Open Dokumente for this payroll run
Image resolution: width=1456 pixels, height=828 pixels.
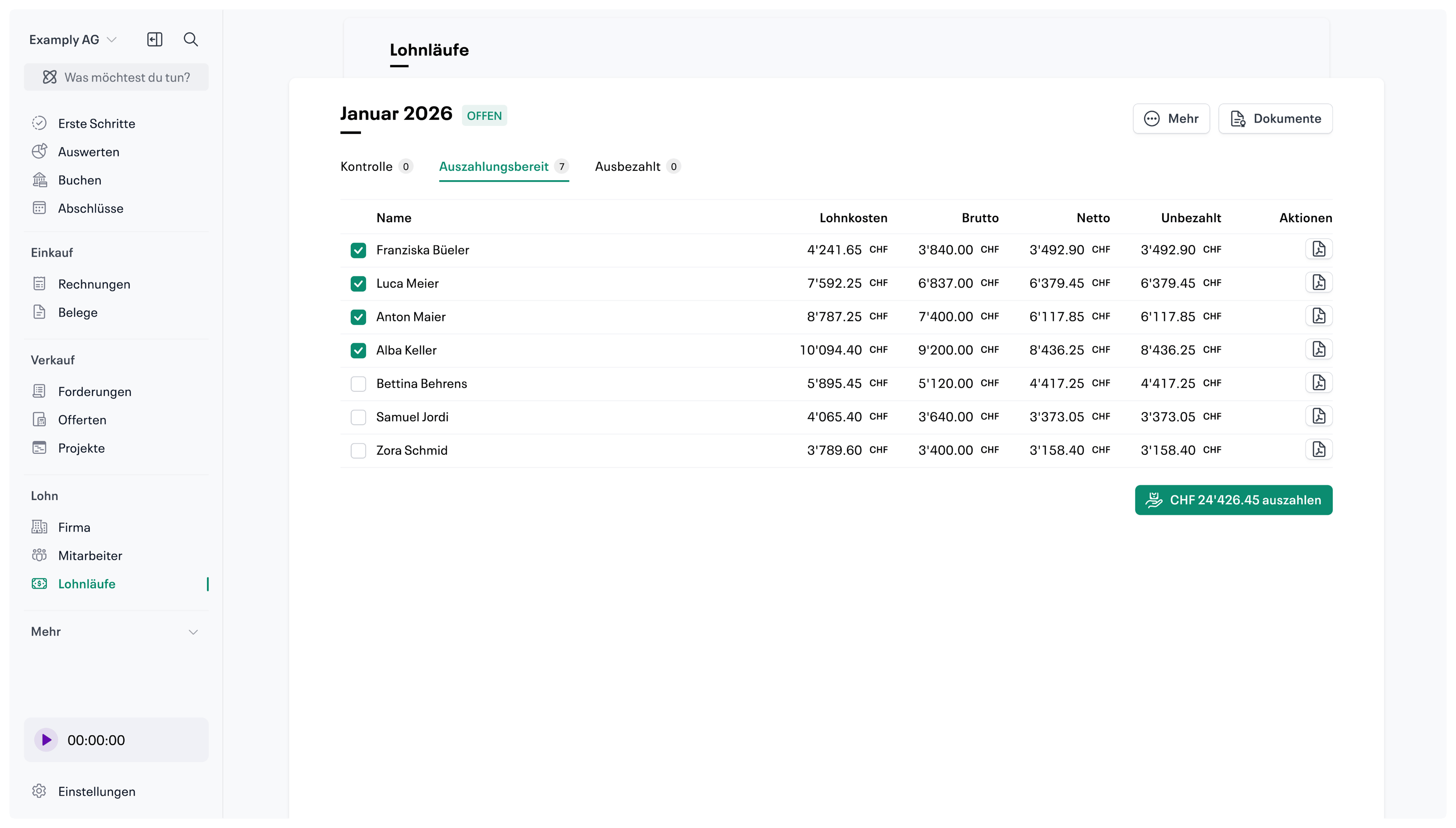(x=1276, y=118)
